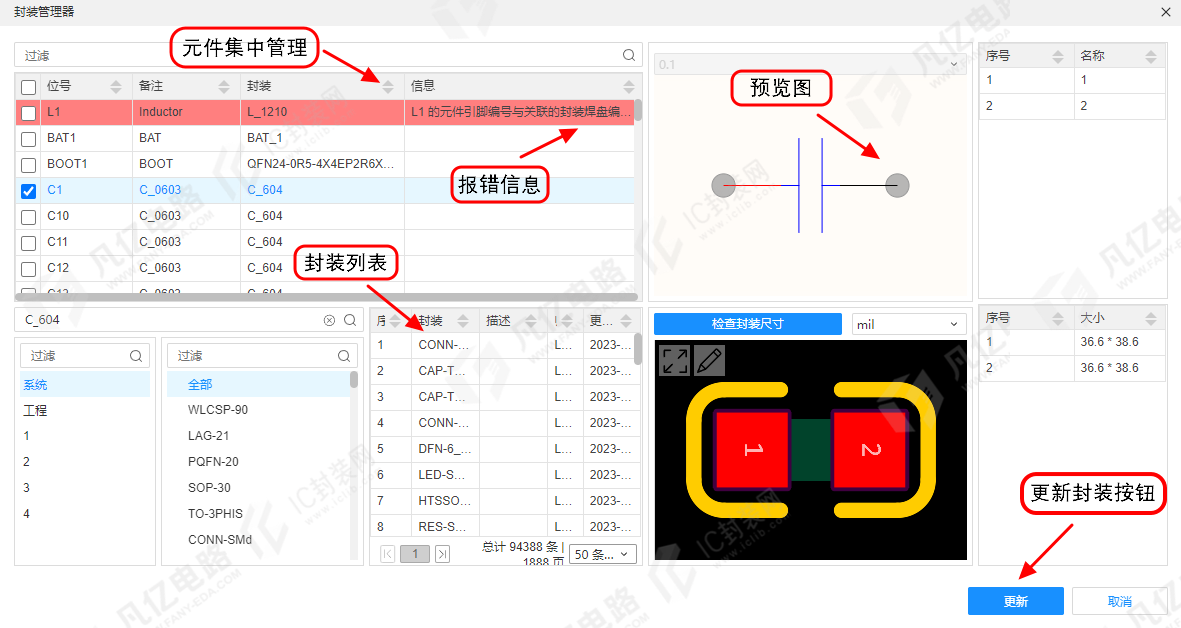Click the 取消 button
Viewport: 1181px width, 628px height.
coord(1119,601)
